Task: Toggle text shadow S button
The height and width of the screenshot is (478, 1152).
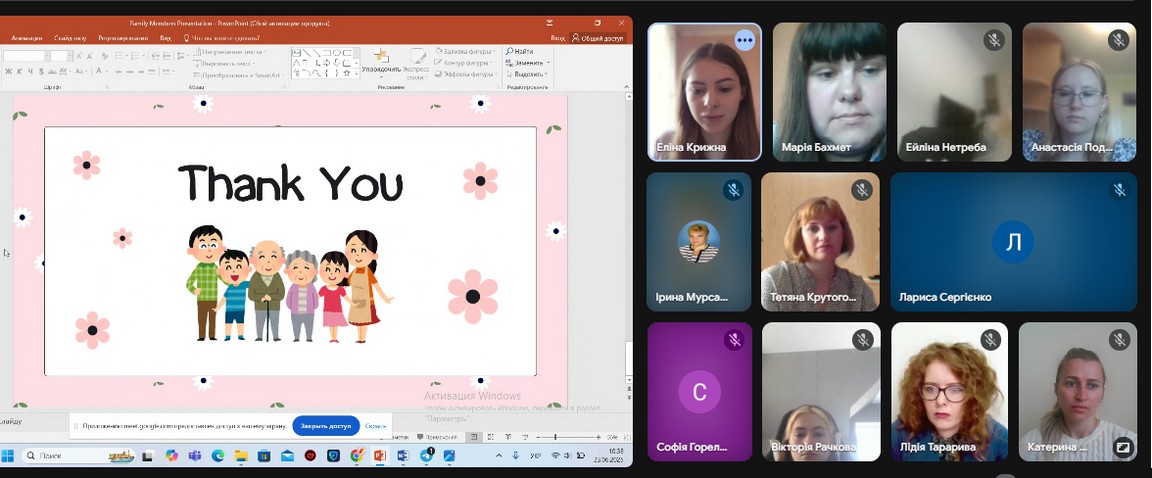Action: pos(41,71)
